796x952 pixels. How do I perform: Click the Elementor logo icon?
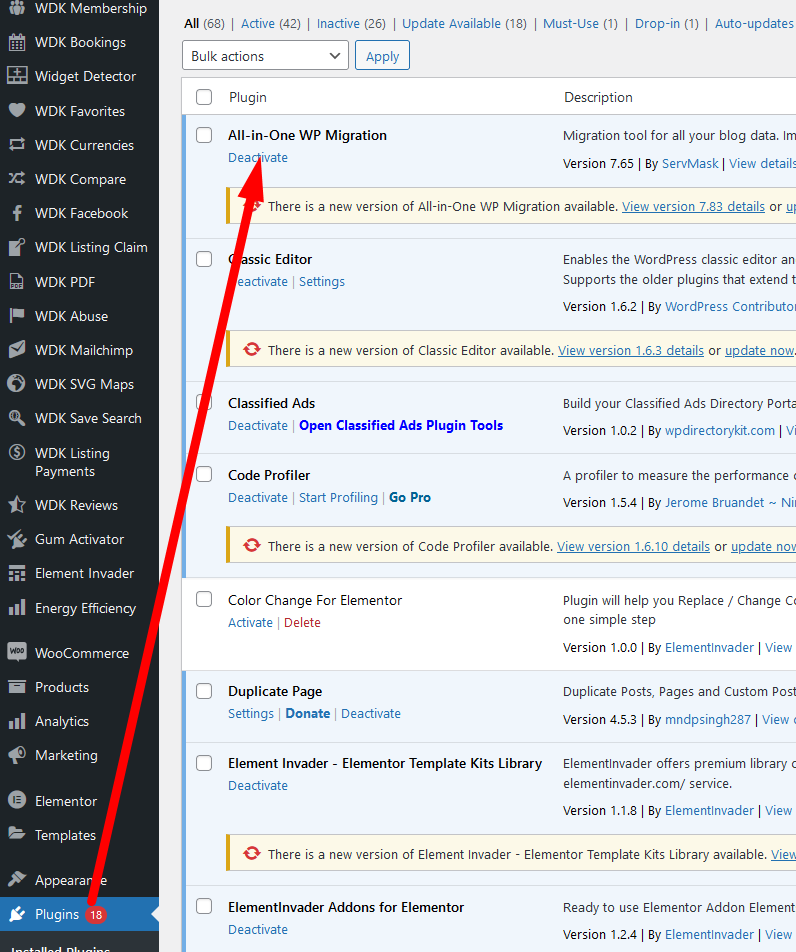click(17, 800)
